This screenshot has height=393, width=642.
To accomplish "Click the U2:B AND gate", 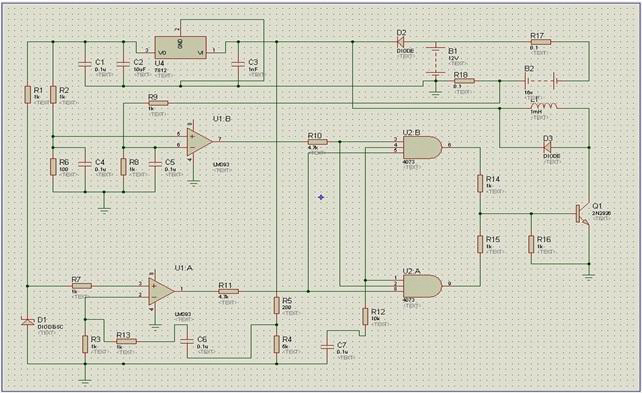I will (423, 147).
